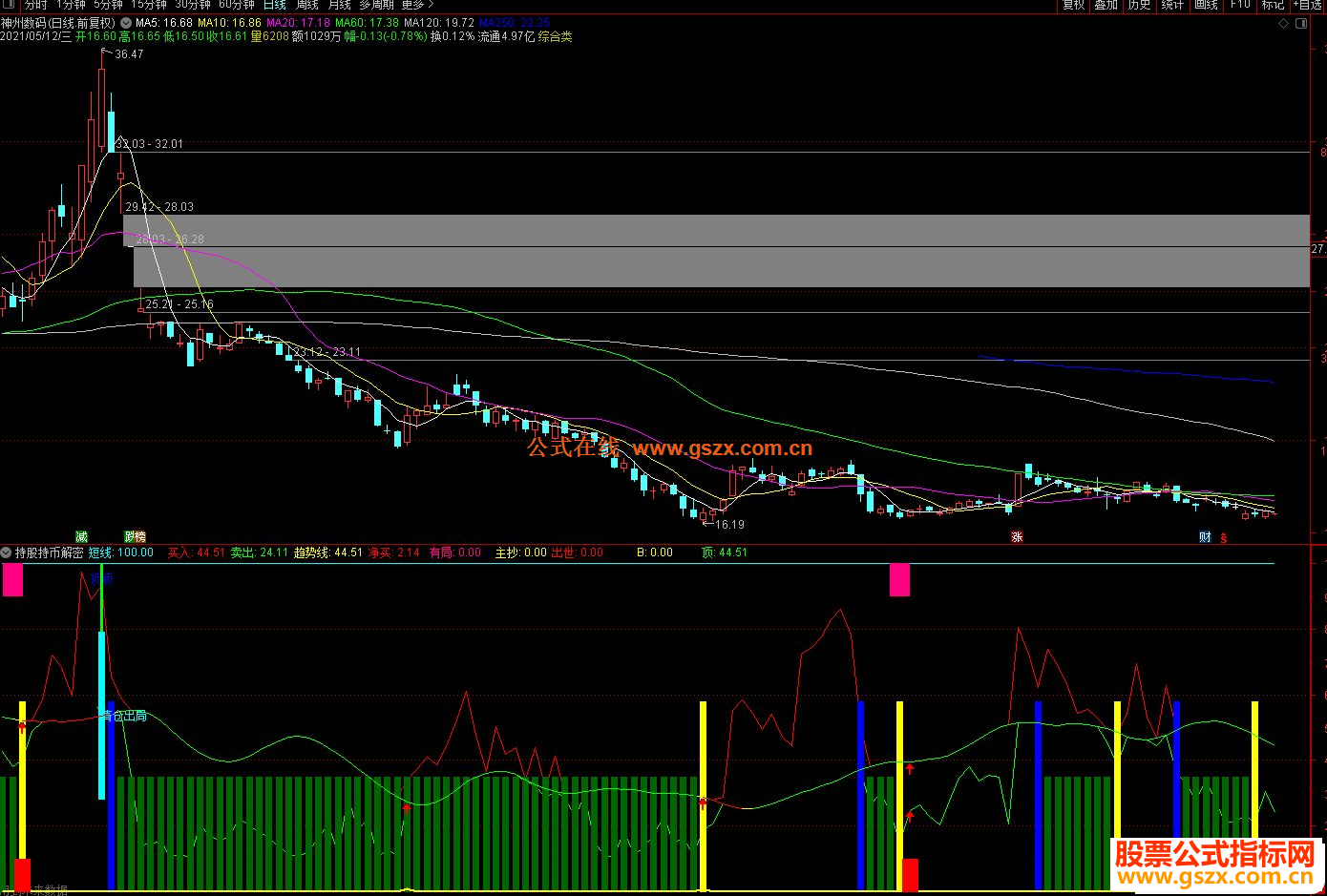The height and width of the screenshot is (896, 1327).
Task: Switch to the 30分钟 period tab
Action: coord(193,5)
